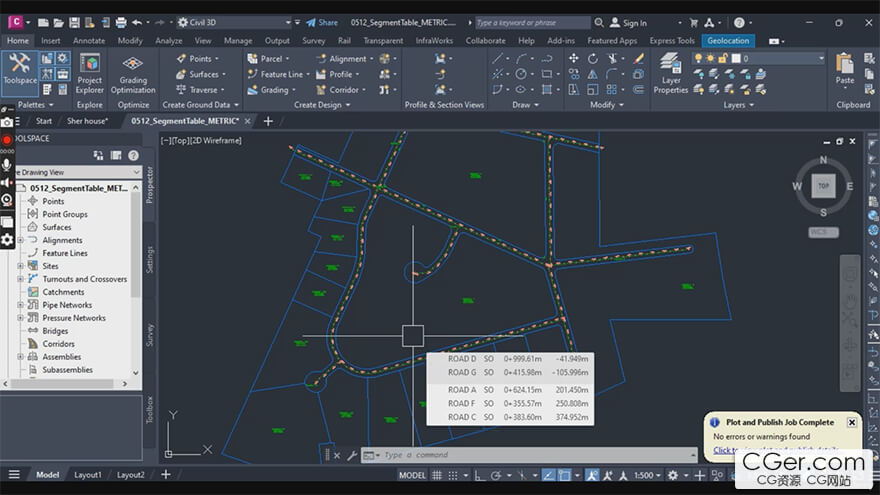Expand the Pipe Networks tree node
Screen dimensions: 880x495
point(20,305)
